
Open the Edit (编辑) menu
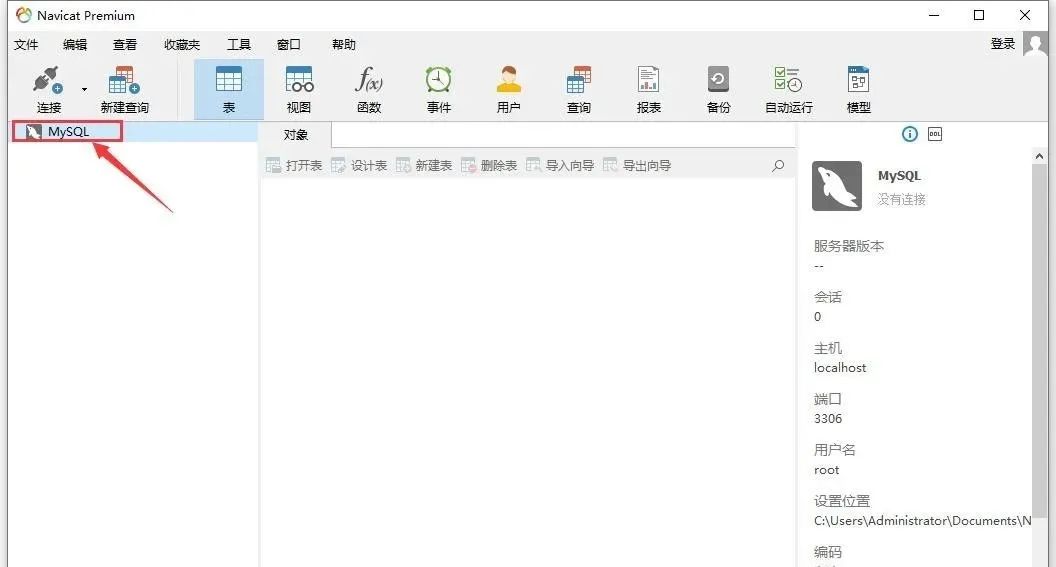(x=75, y=44)
